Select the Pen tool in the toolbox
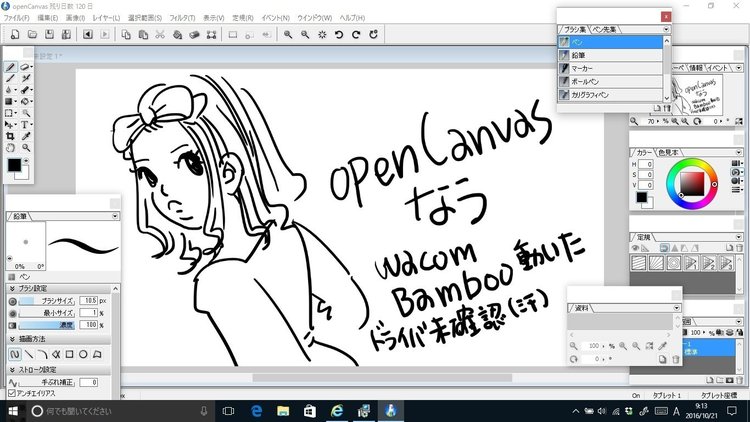This screenshot has height=422, width=750. click(x=11, y=67)
